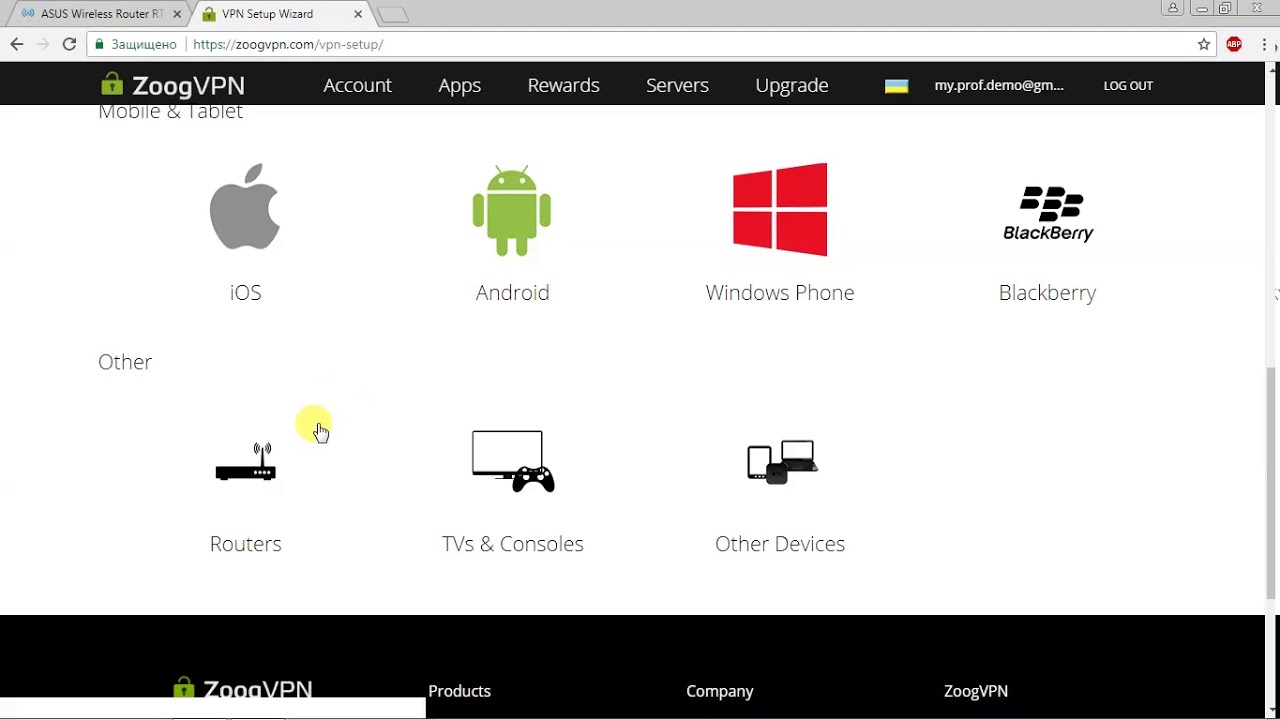The height and width of the screenshot is (720, 1280).
Task: Click the footer Company heading
Action: tap(720, 691)
